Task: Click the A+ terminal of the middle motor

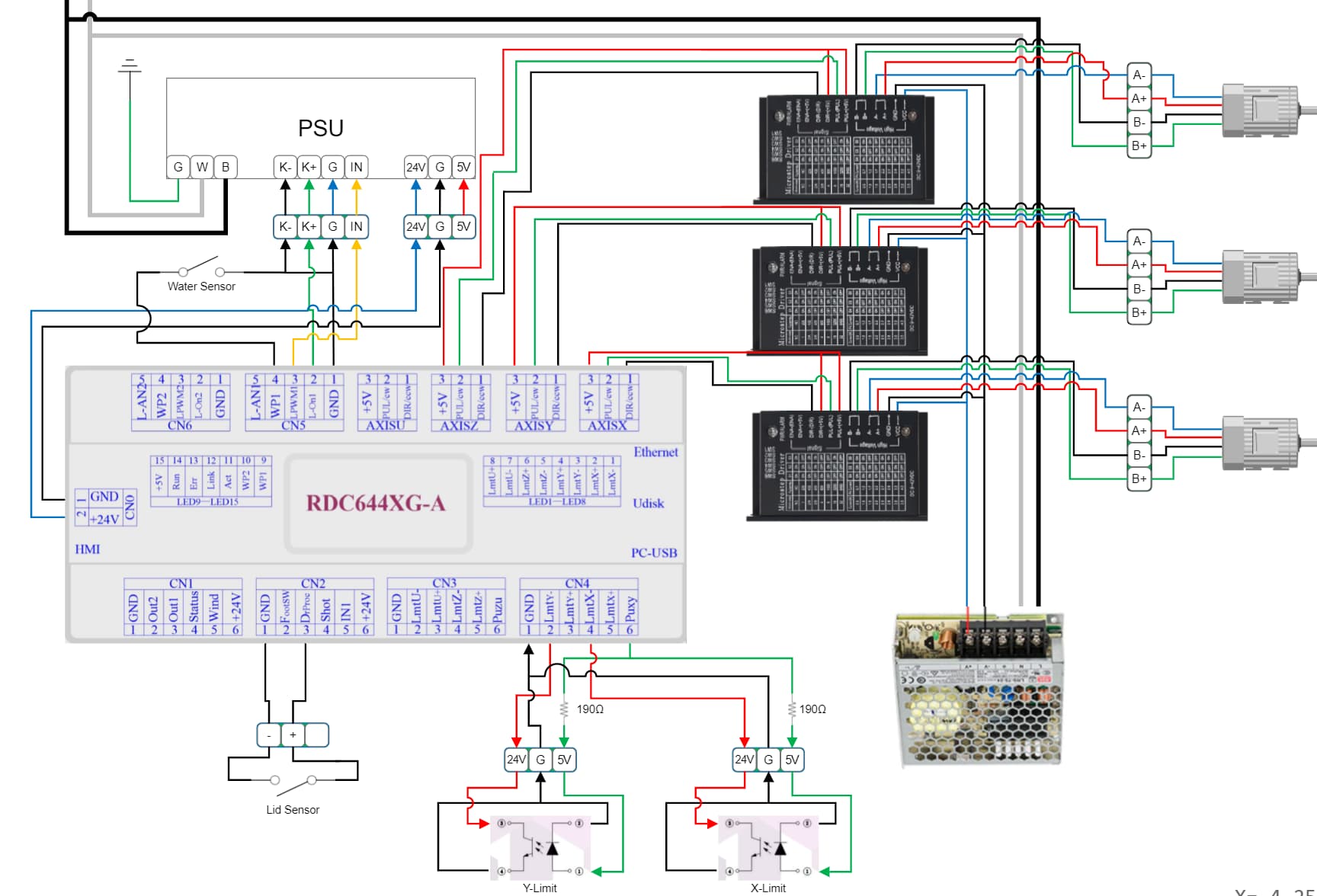Action: coord(1139,264)
